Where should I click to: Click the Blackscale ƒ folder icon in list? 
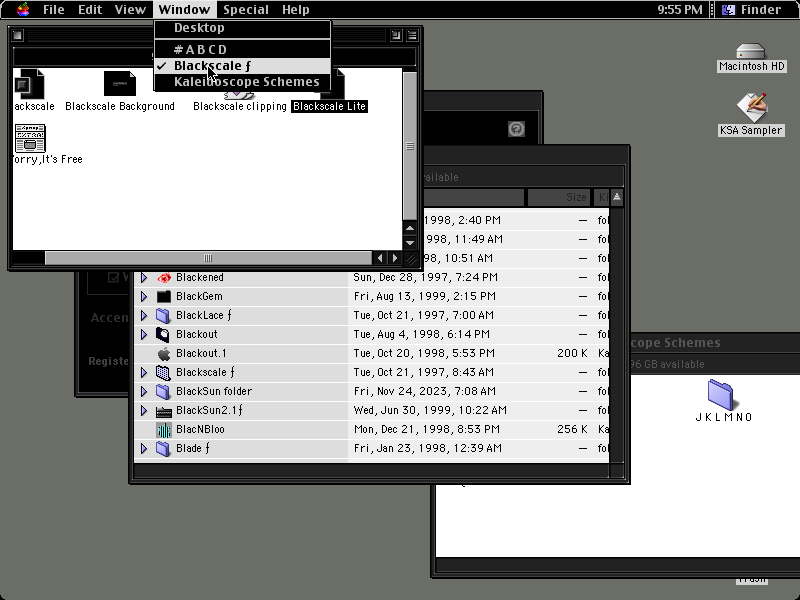[x=163, y=372]
